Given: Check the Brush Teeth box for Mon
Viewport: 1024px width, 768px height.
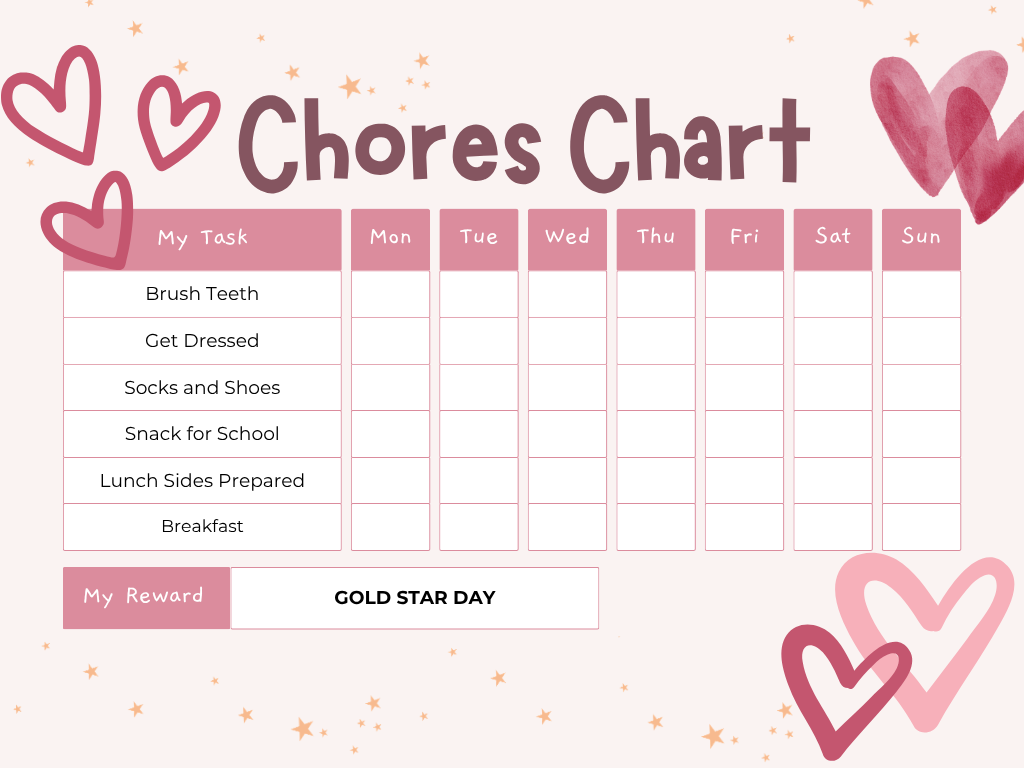Looking at the screenshot, I should point(390,294).
